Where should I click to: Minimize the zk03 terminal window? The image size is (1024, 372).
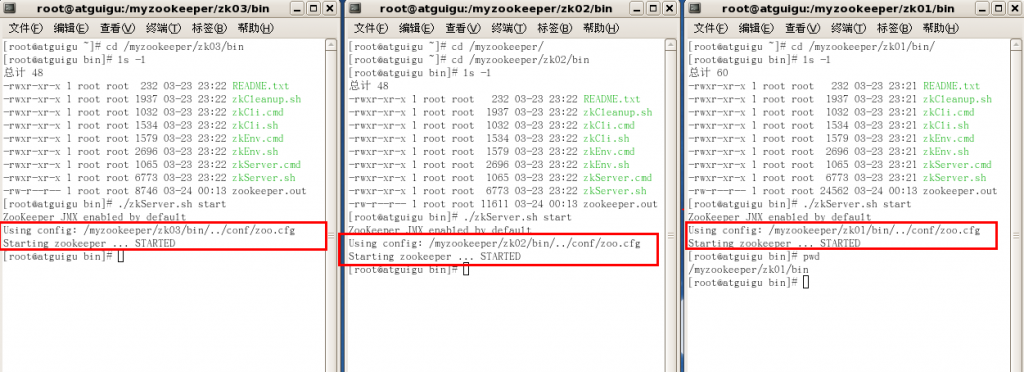coord(296,8)
